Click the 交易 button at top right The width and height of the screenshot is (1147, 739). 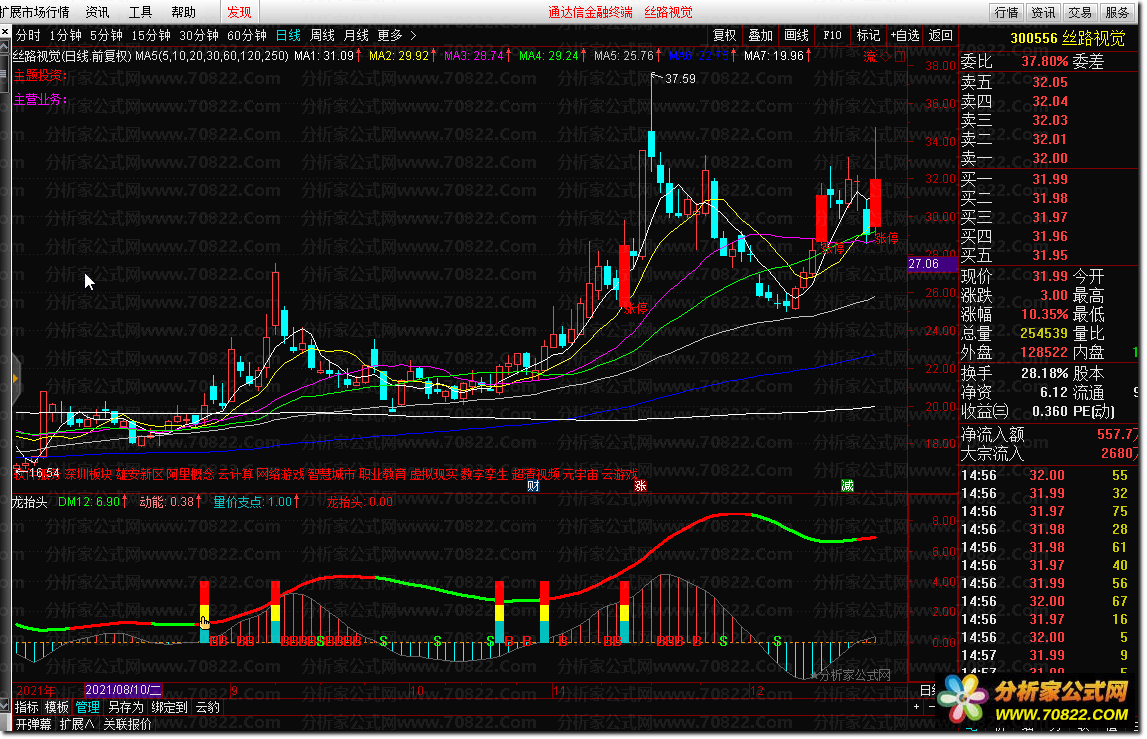tap(1080, 12)
